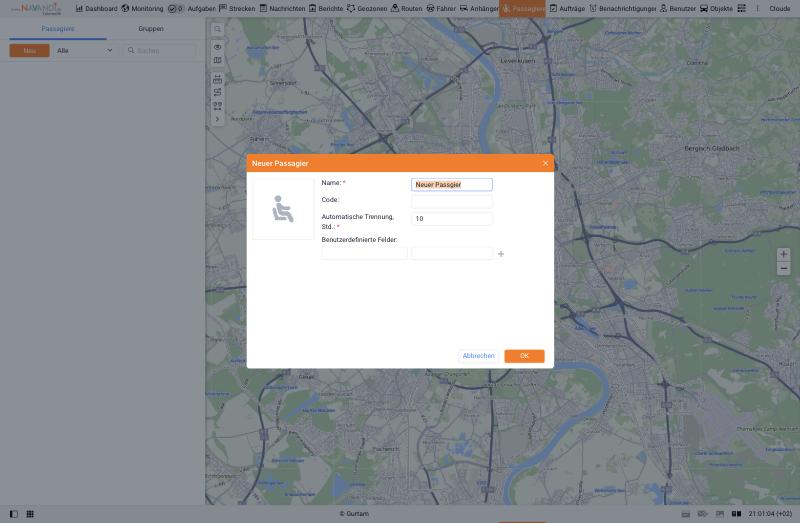Zoom out on the map
The height and width of the screenshot is (523, 800).
[783, 268]
